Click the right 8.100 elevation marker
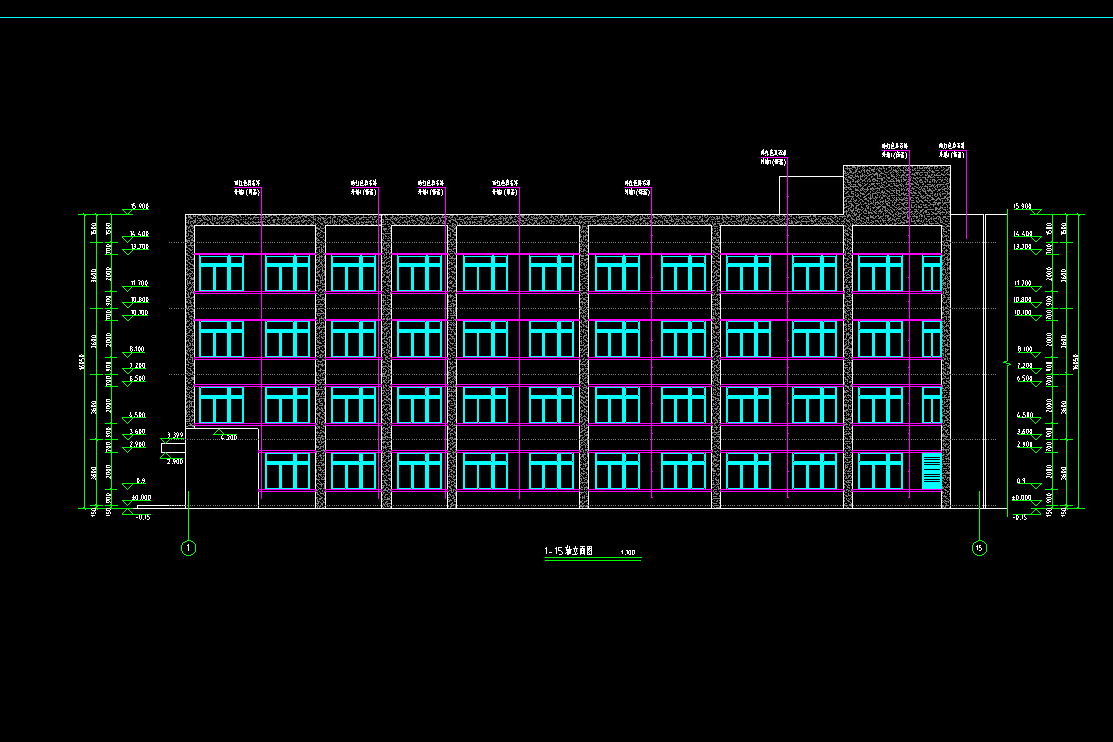The height and width of the screenshot is (742, 1113). click(x=1024, y=350)
